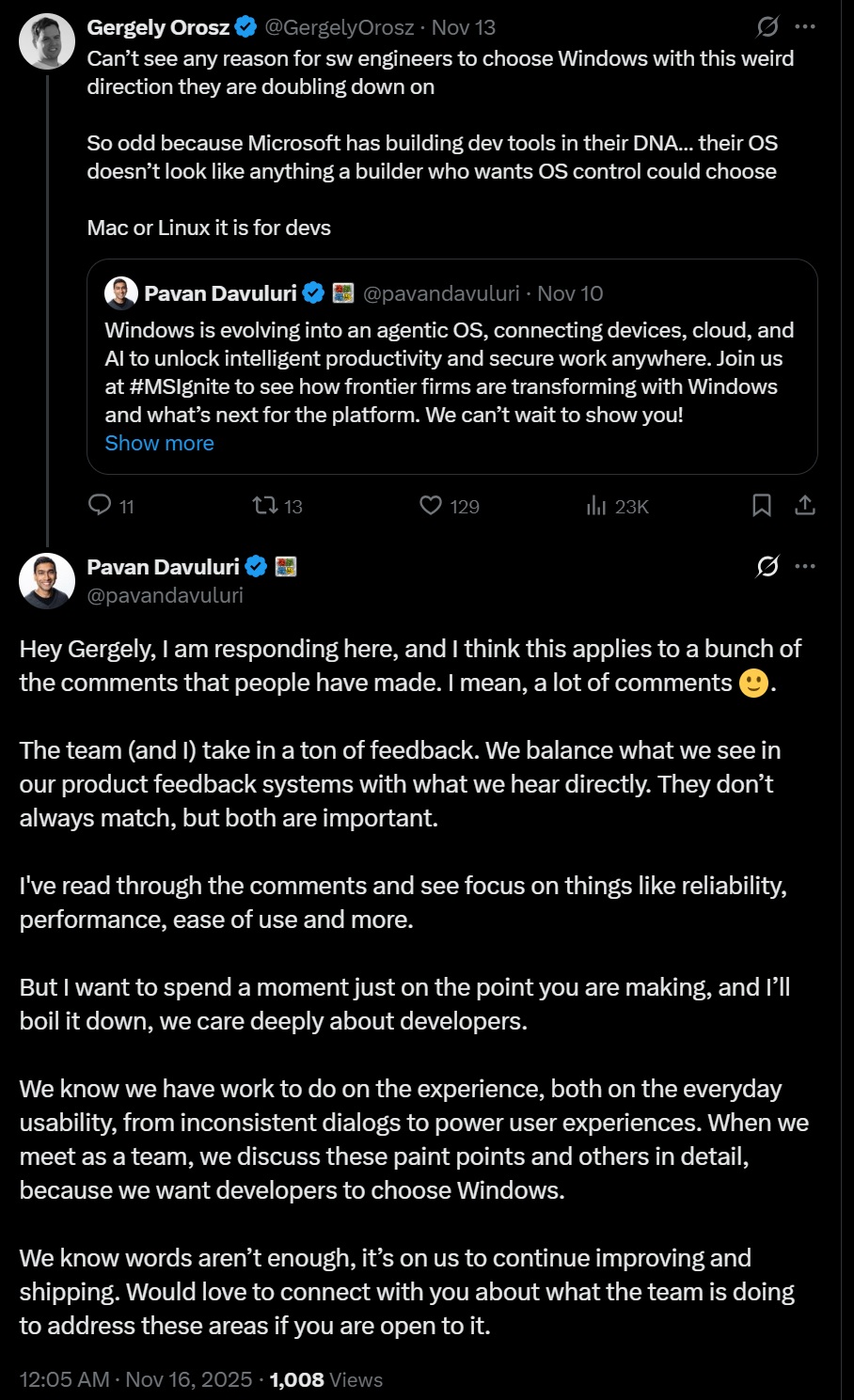Click the reply icon on Gergely's tweet
Screen dimensions: 854x1400
click(100, 506)
